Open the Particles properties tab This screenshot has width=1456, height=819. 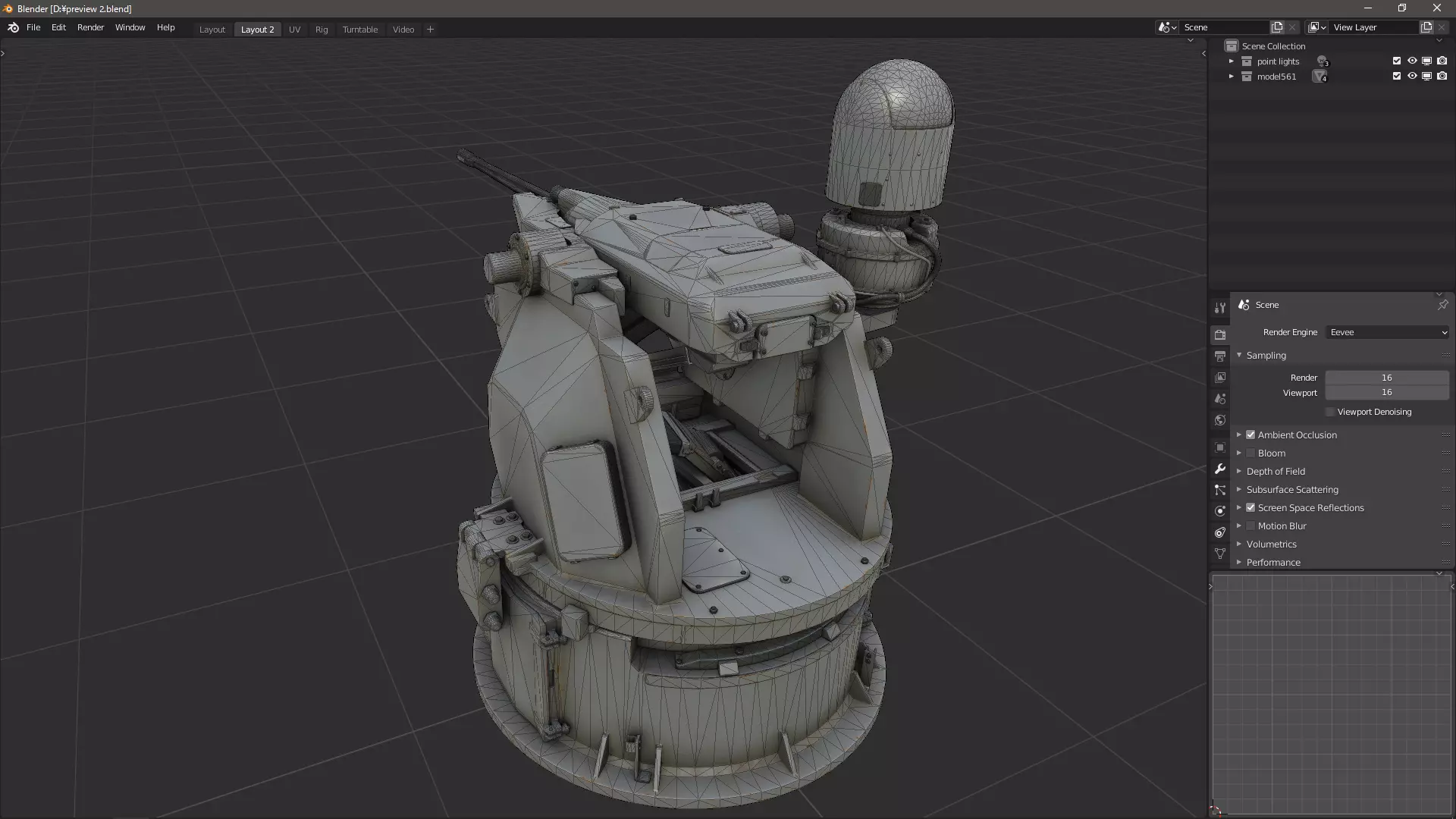[1220, 490]
